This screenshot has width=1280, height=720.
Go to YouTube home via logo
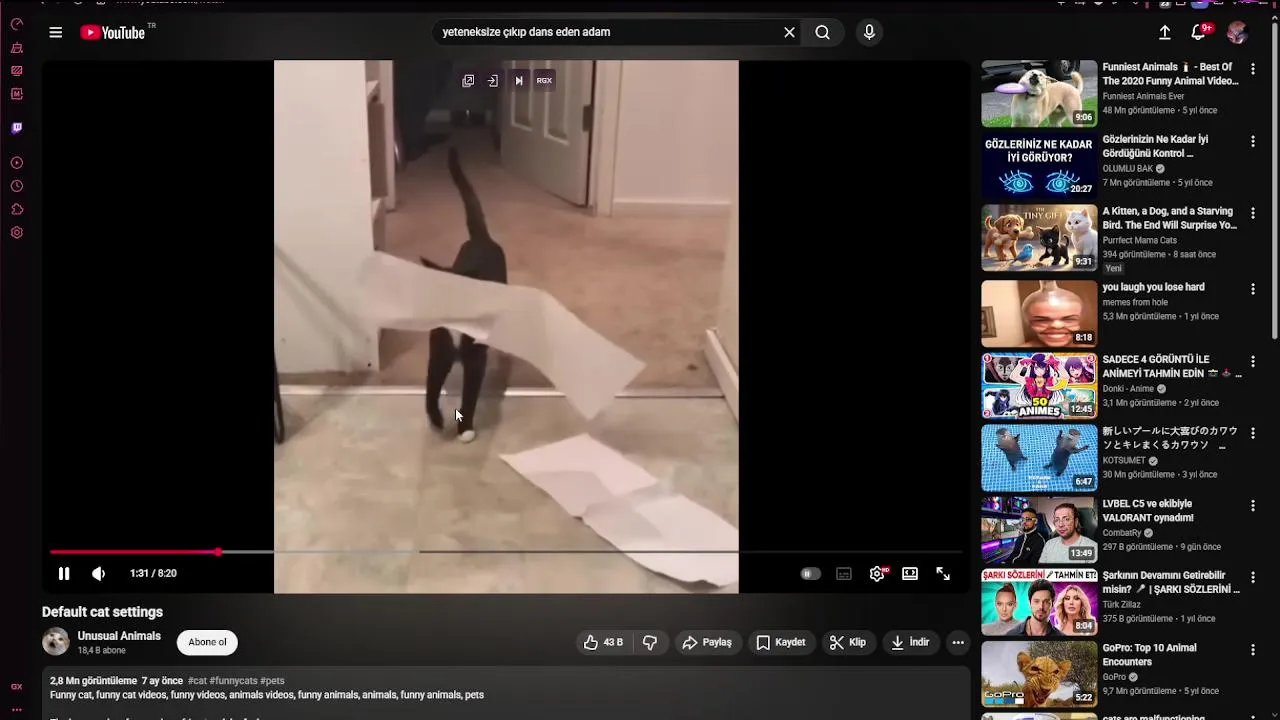tap(113, 32)
